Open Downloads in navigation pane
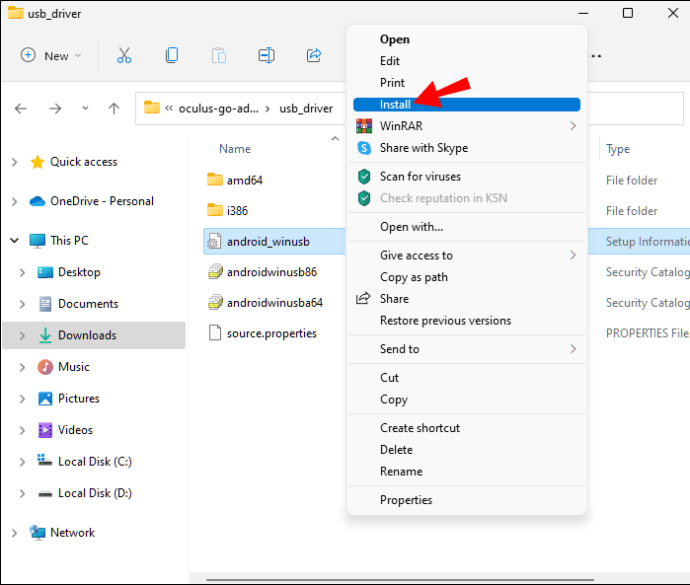Viewport: 690px width, 585px height. point(87,335)
